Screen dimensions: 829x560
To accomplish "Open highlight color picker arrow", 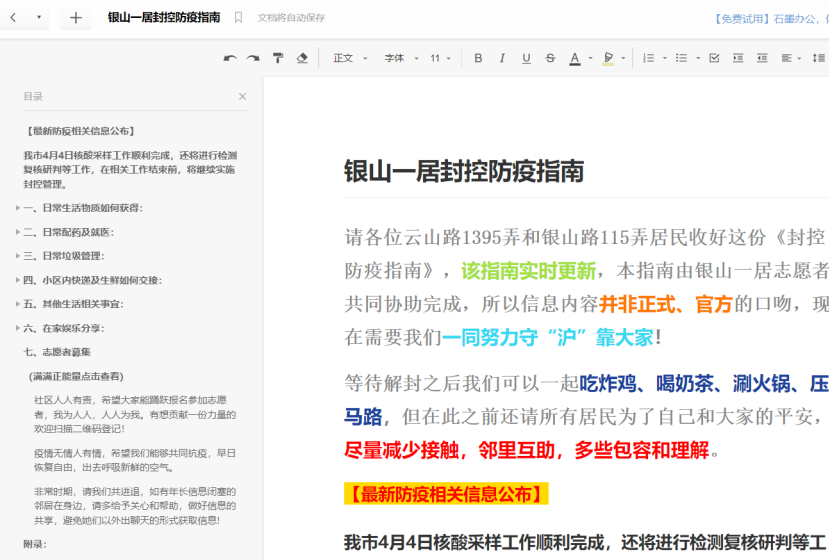I will point(623,58).
